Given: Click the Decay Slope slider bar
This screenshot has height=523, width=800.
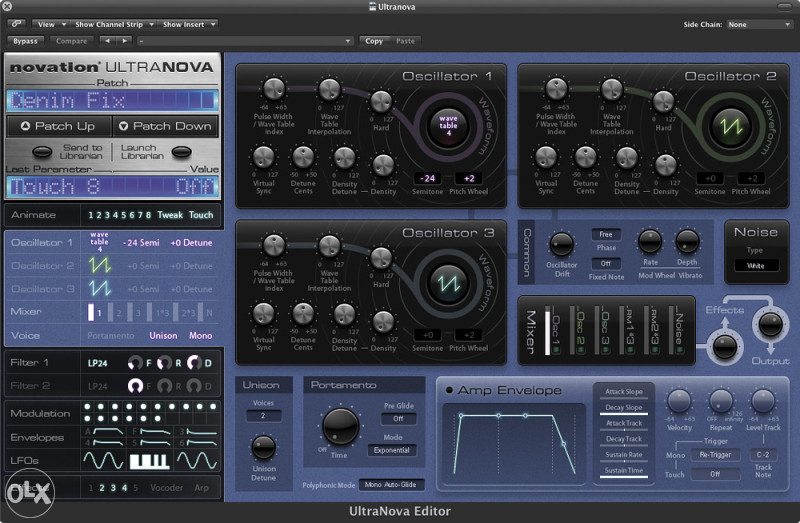Looking at the screenshot, I should pos(623,414).
